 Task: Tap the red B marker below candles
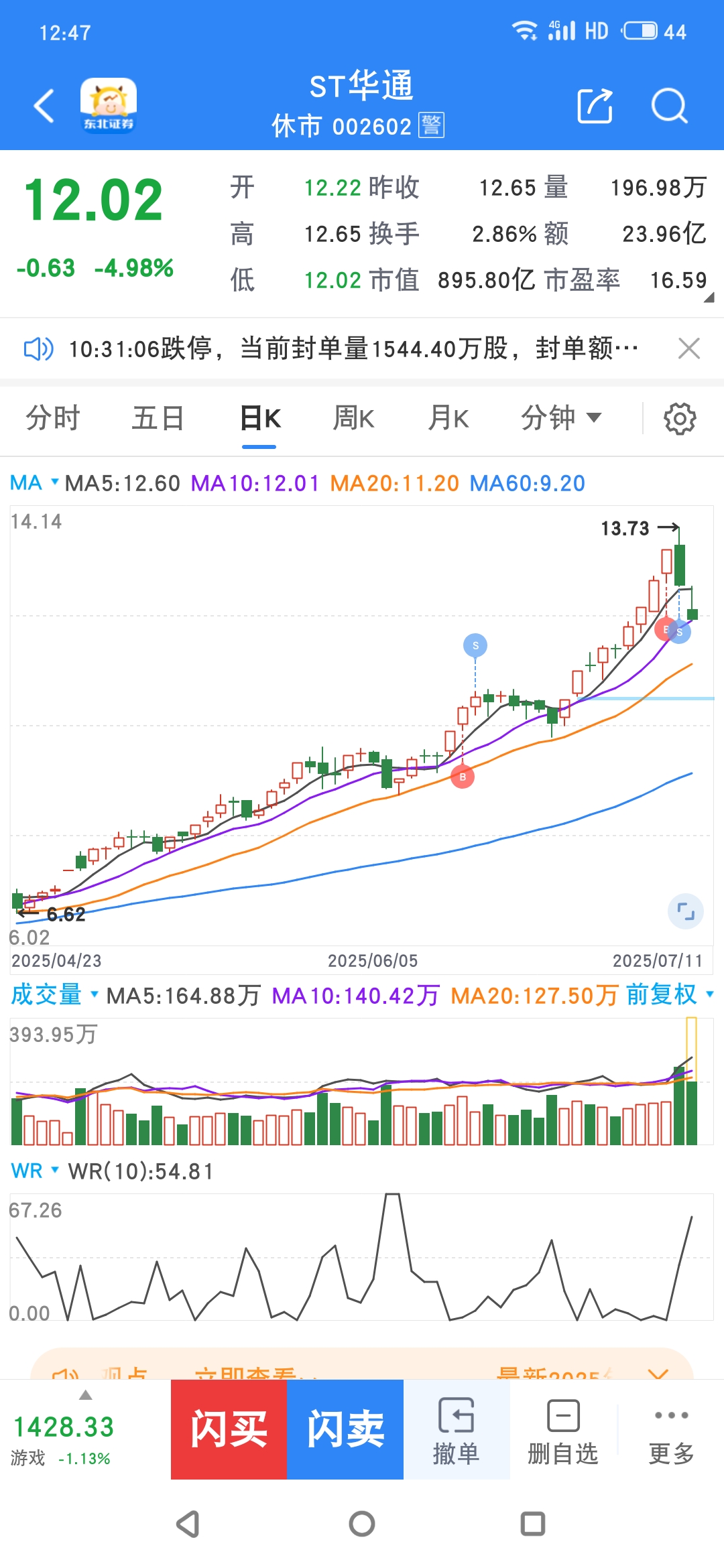(x=463, y=777)
